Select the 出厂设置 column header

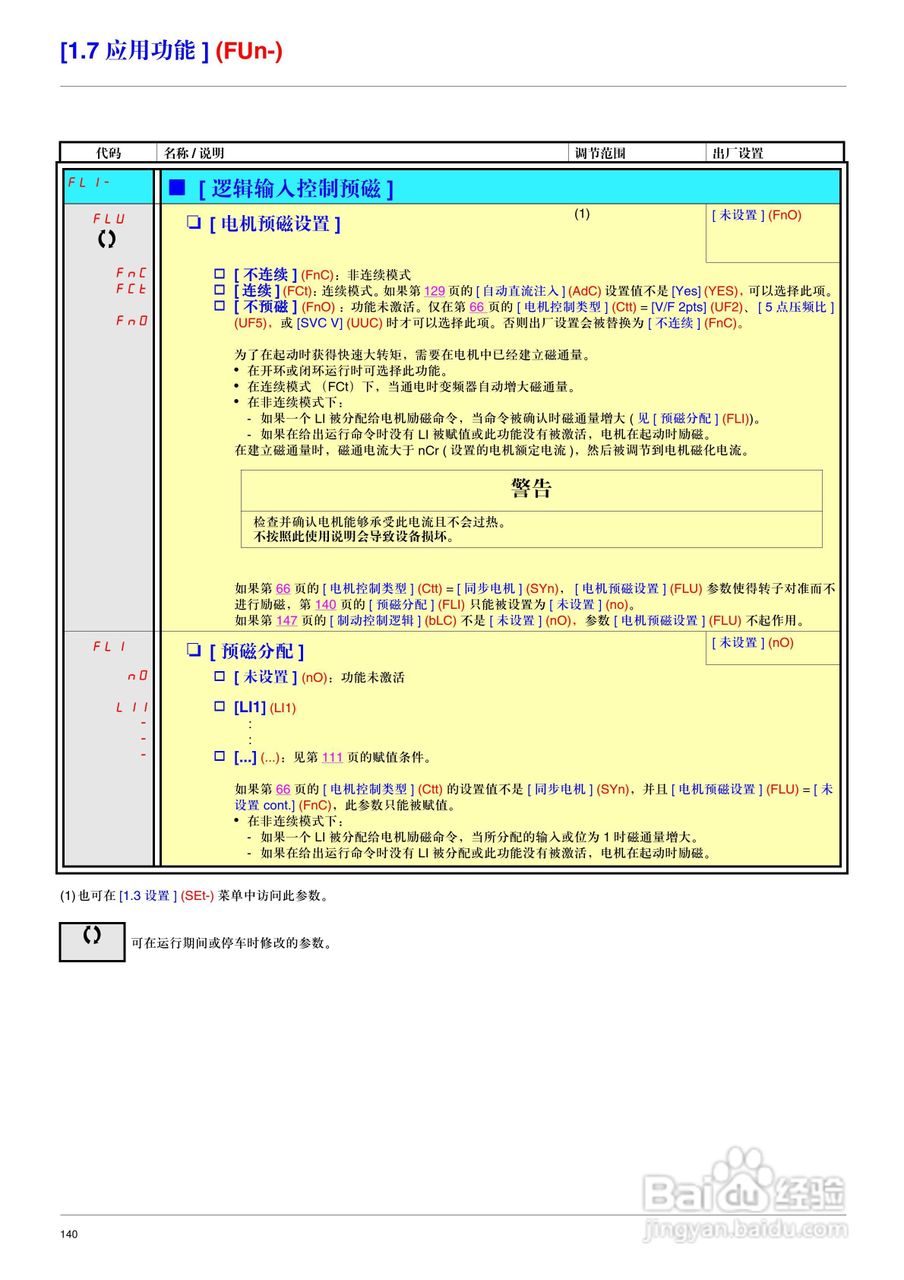tap(737, 151)
